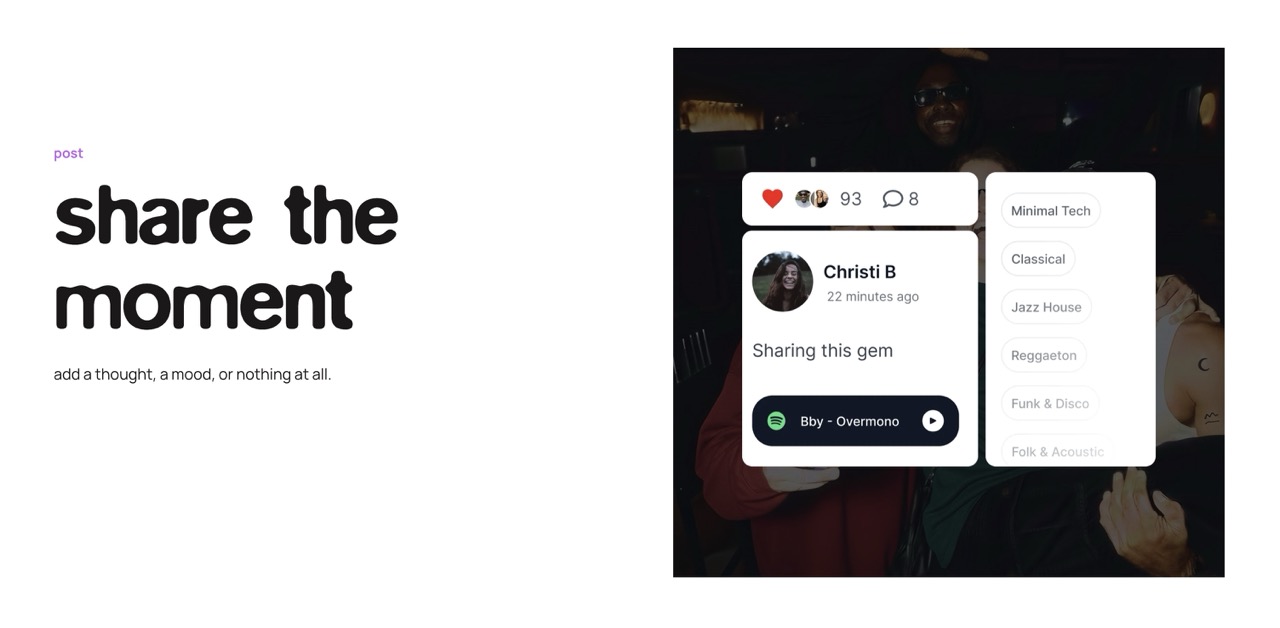
Task: Pick the Funk & Disco genre tag
Action: [x=1050, y=403]
